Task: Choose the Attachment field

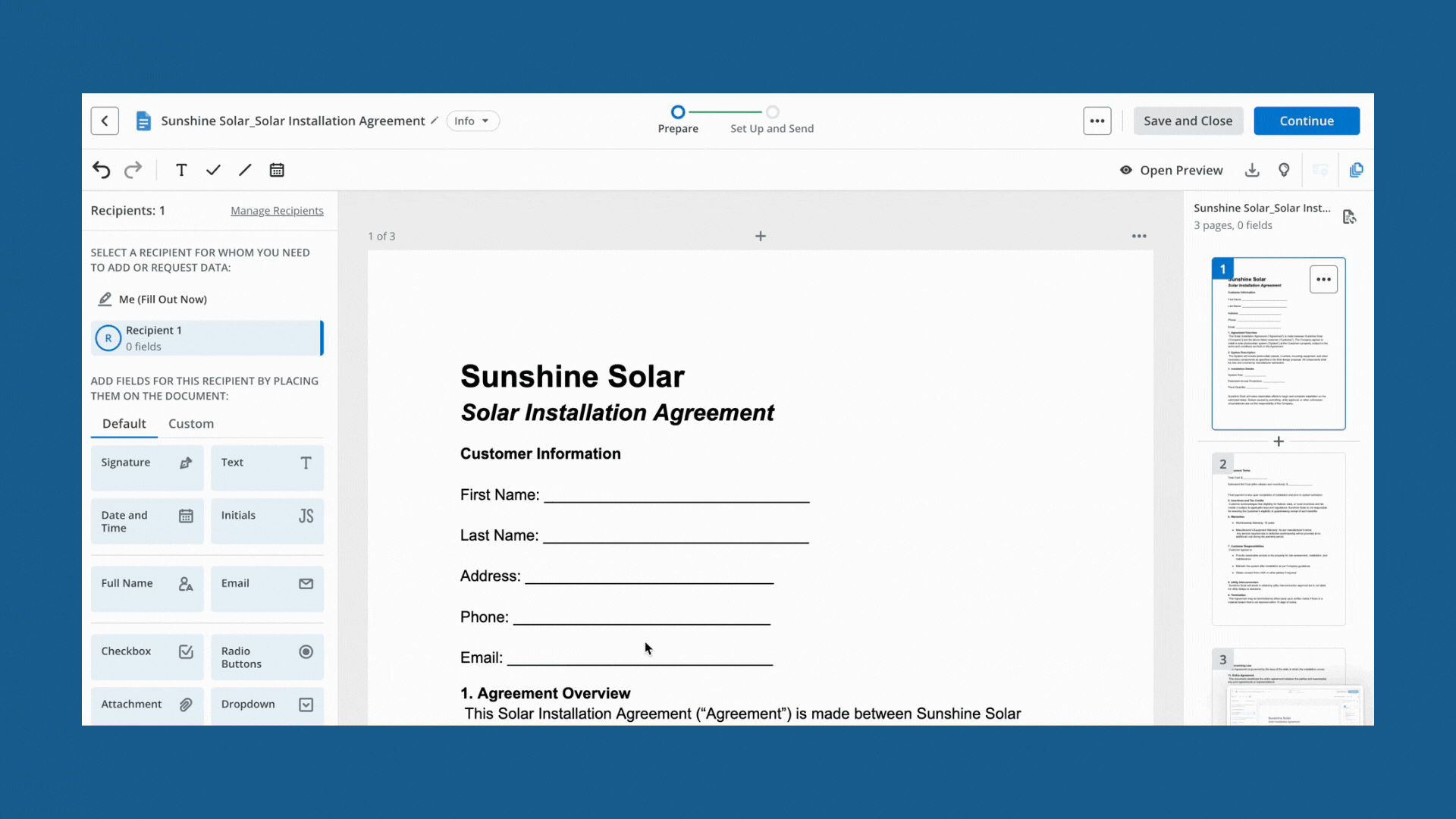Action: coord(147,706)
